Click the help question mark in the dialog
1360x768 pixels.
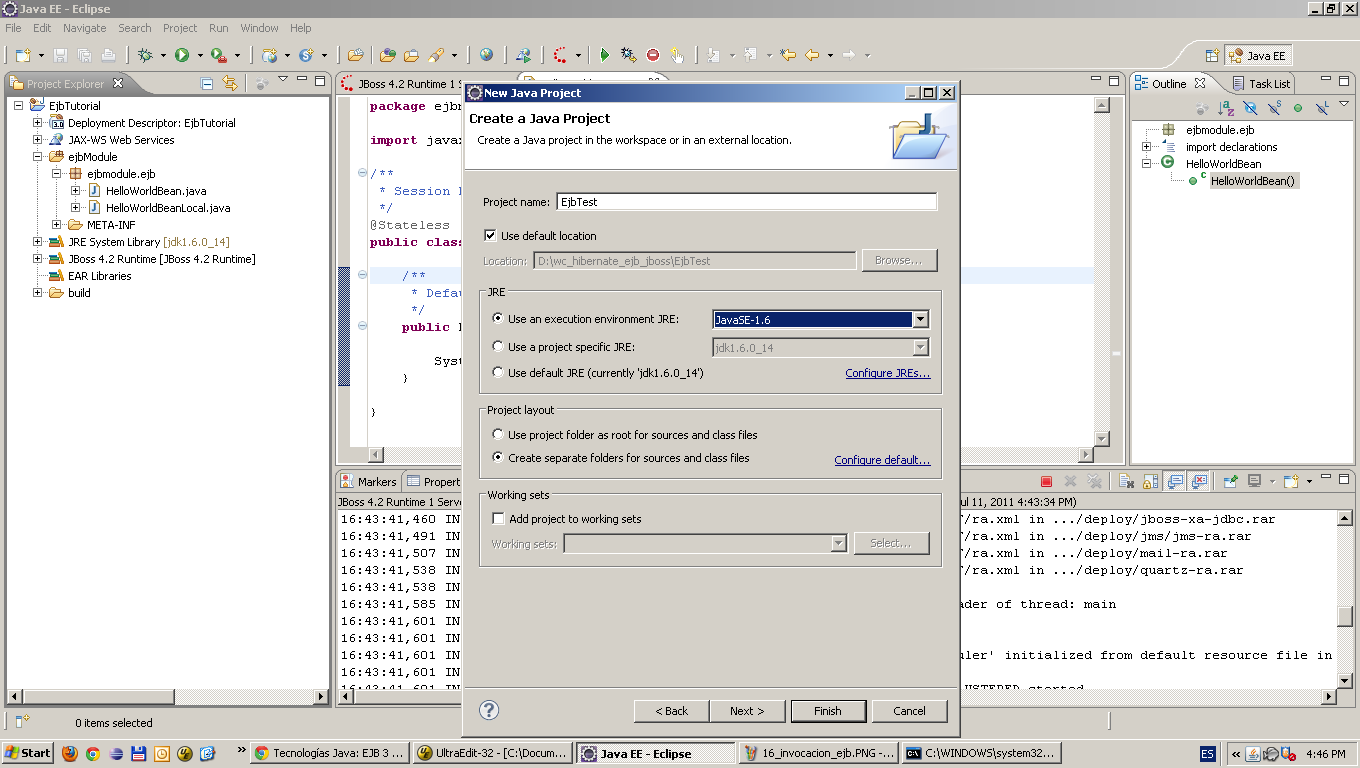(x=489, y=711)
